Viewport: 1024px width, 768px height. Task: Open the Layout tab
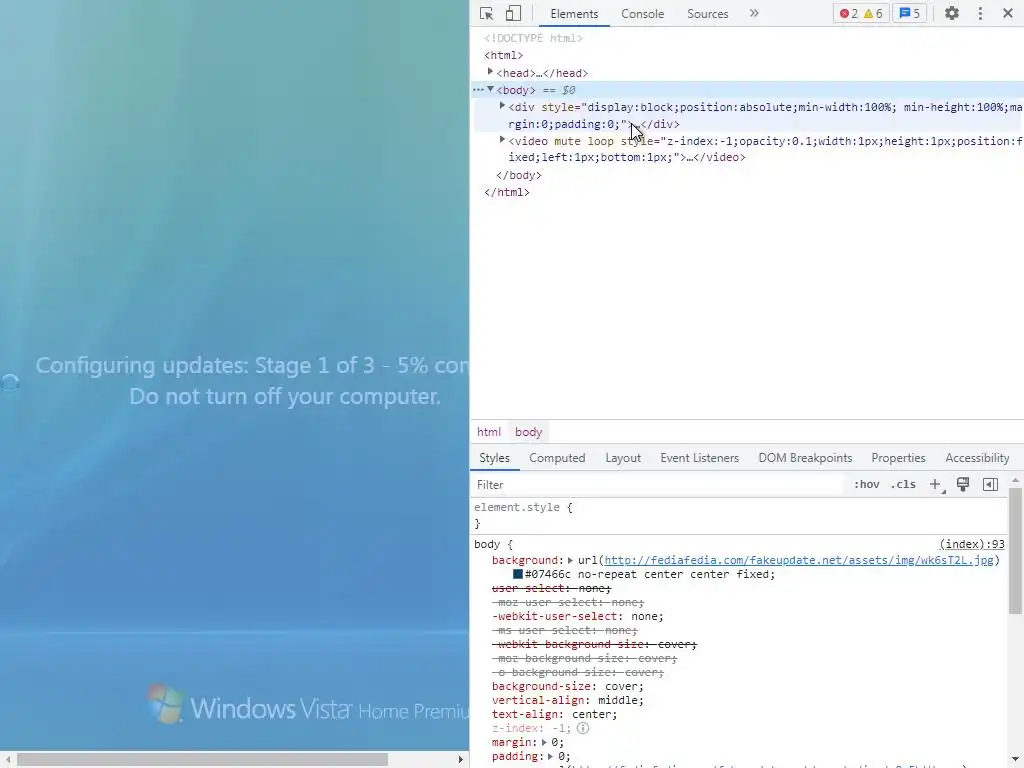623,458
